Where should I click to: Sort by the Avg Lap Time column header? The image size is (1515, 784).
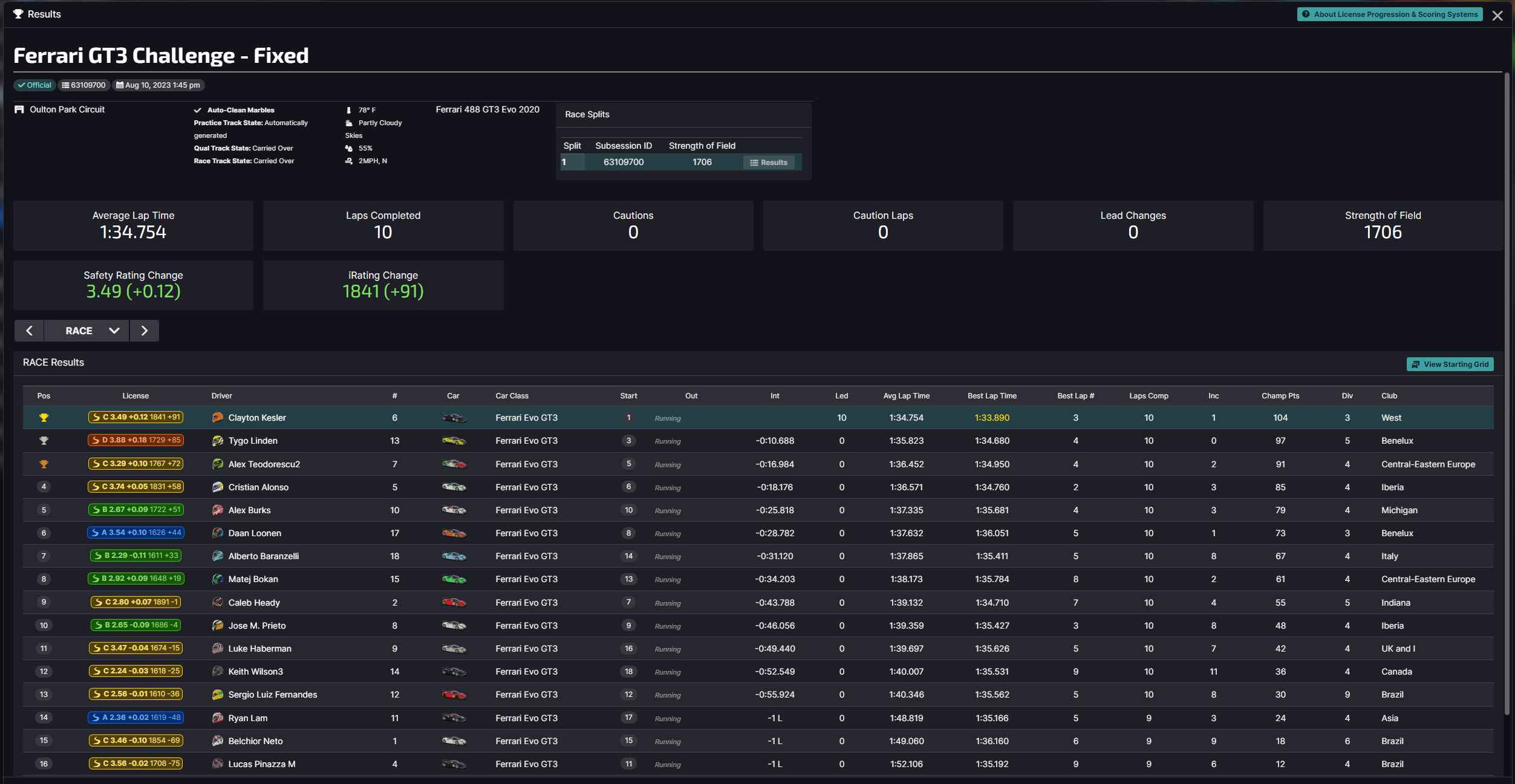click(x=906, y=396)
